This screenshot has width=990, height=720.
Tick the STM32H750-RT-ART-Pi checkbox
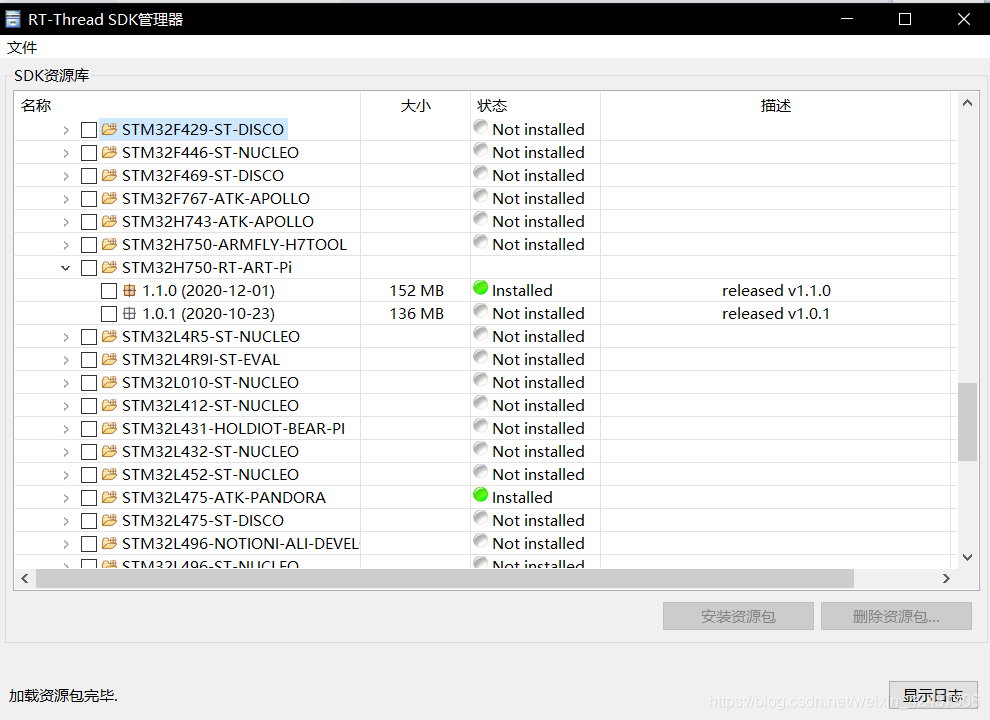(89, 268)
